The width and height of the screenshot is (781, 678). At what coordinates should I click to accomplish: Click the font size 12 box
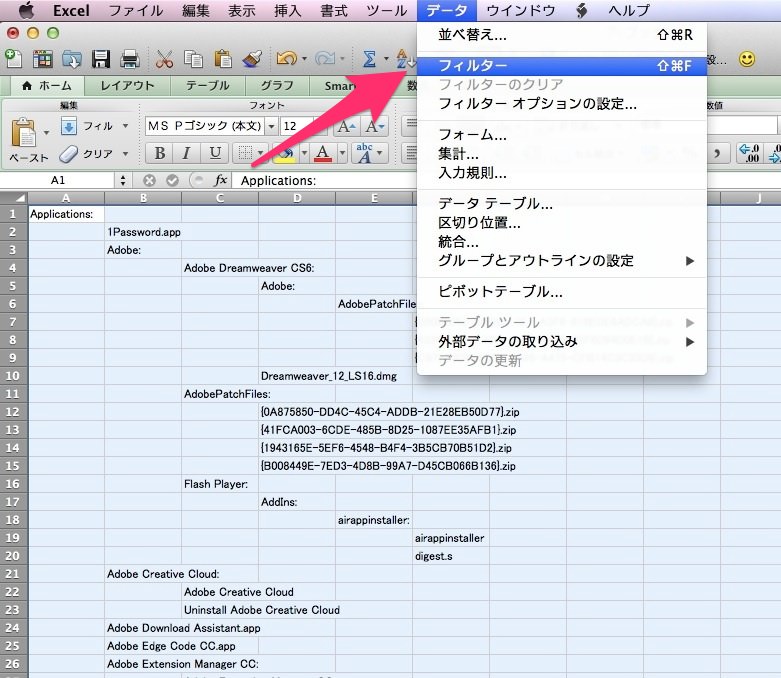click(296, 126)
